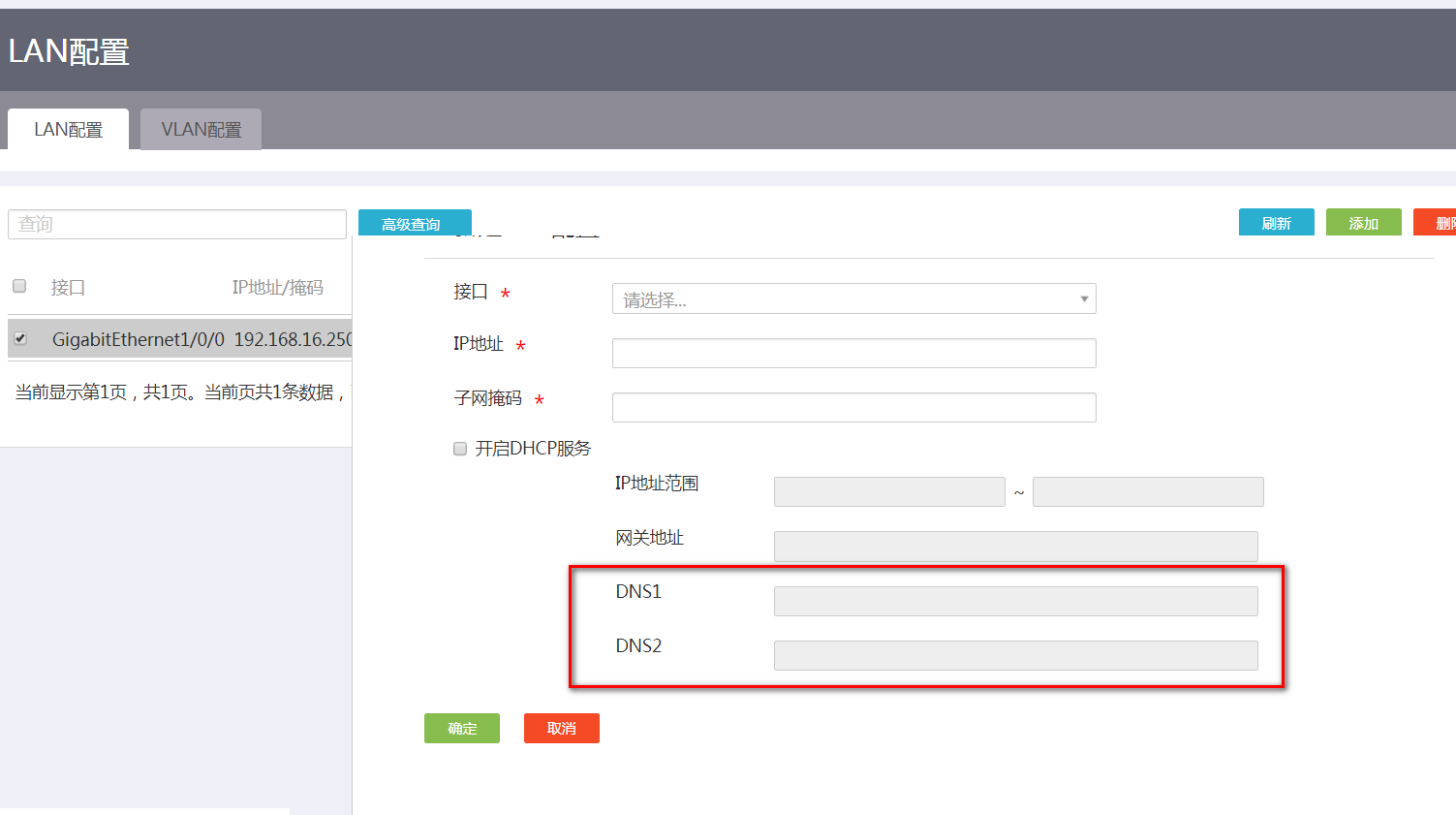This screenshot has height=815, width=1456.
Task: Click the IP地址 input field
Action: pos(854,353)
